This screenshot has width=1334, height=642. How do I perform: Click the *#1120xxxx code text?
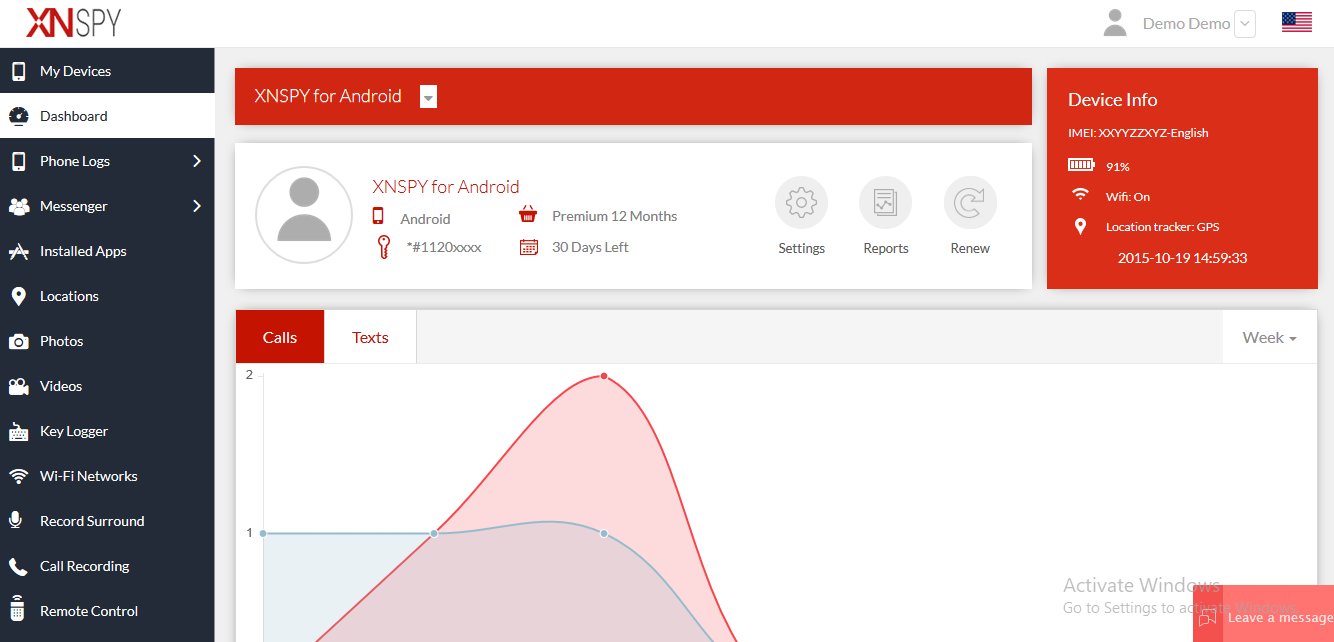(444, 247)
